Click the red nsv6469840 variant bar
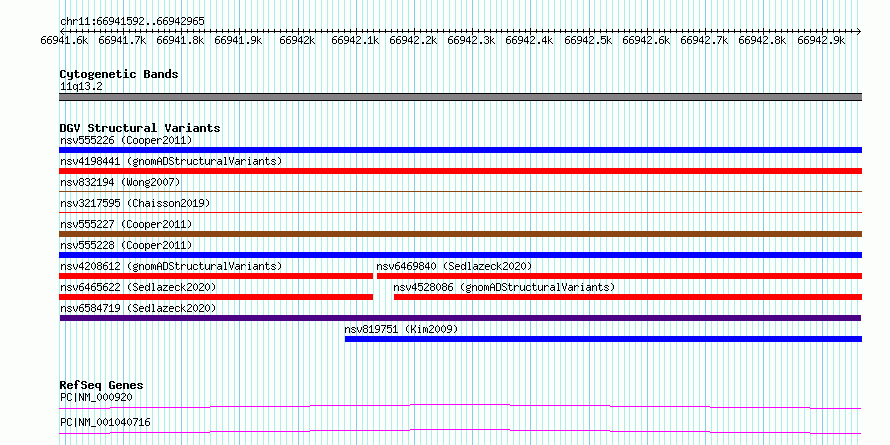The image size is (890, 445). [x=619, y=276]
